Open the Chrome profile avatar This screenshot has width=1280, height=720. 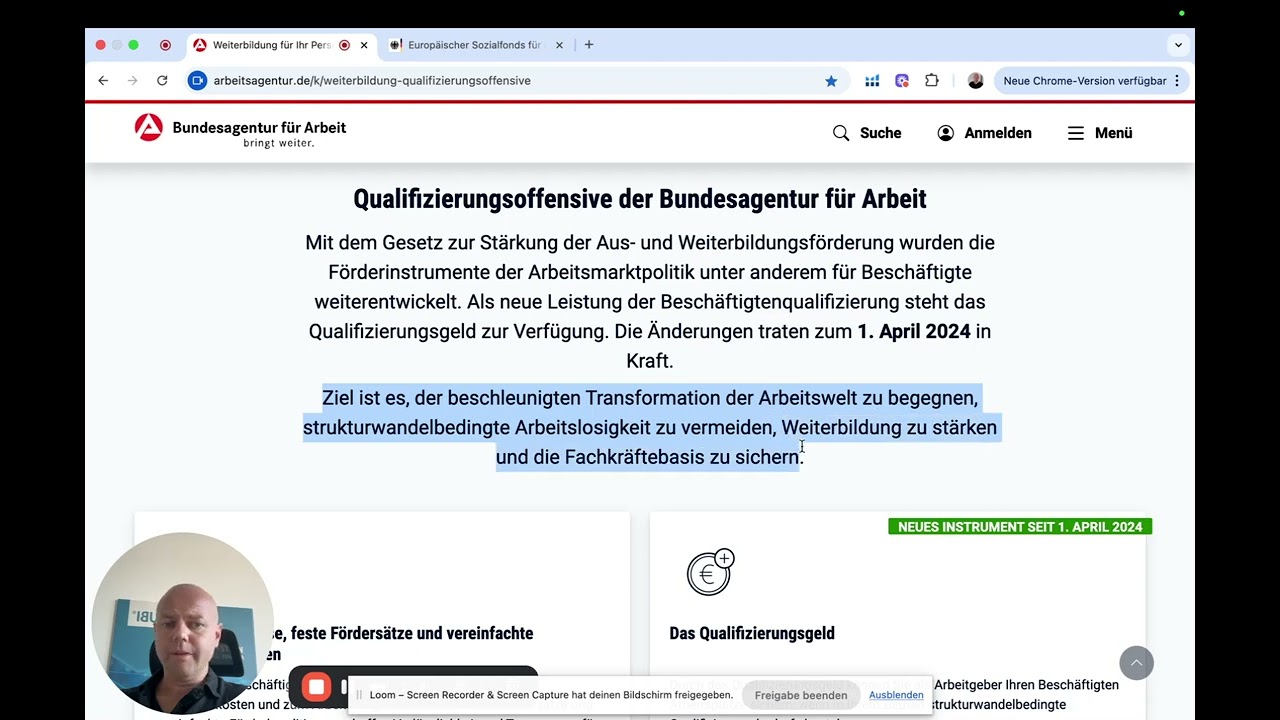click(976, 81)
